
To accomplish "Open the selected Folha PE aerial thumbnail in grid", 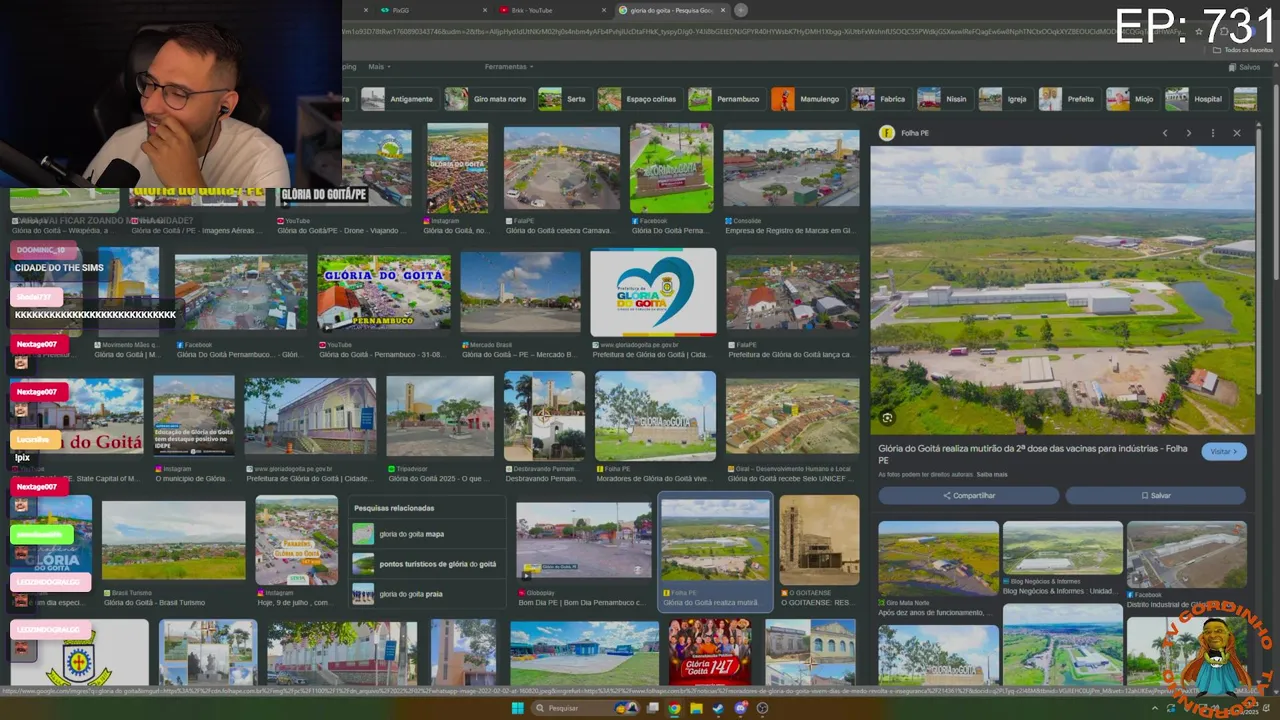I will pyautogui.click(x=715, y=541).
